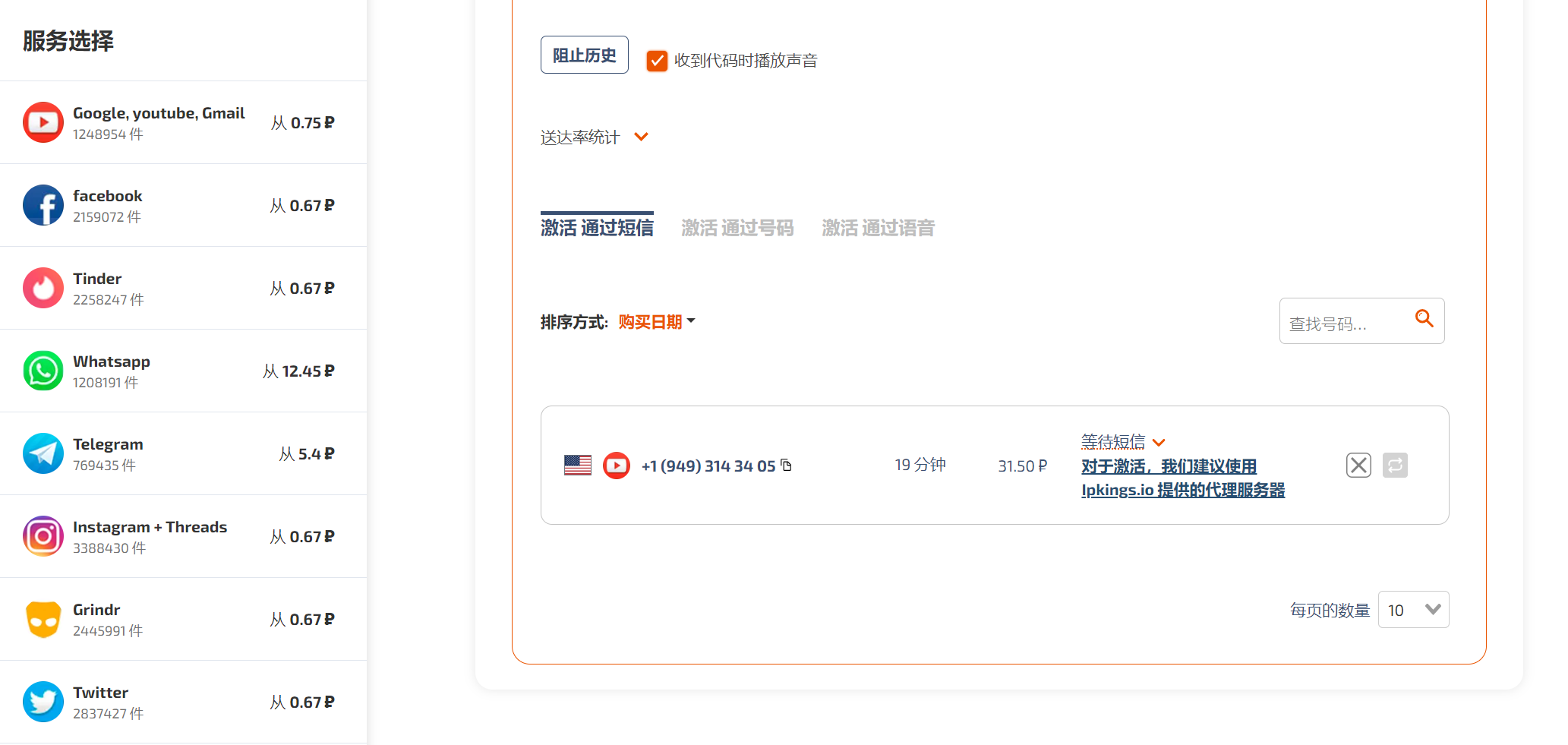Cancel the activation with X icon
This screenshot has width=1568, height=745.
(1358, 465)
